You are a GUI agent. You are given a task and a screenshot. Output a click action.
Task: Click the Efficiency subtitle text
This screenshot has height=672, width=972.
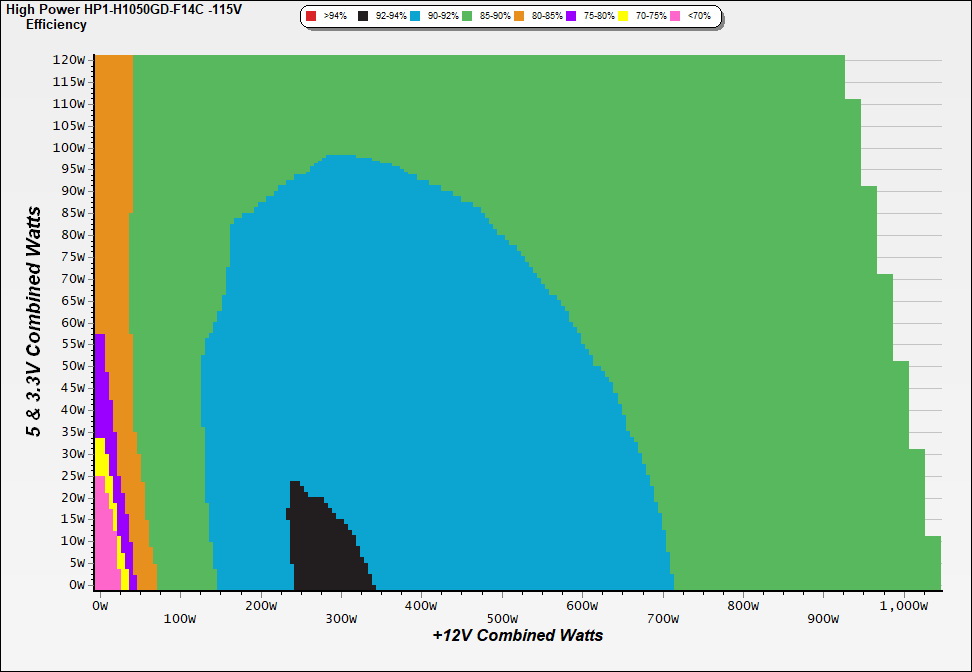pyautogui.click(x=56, y=25)
